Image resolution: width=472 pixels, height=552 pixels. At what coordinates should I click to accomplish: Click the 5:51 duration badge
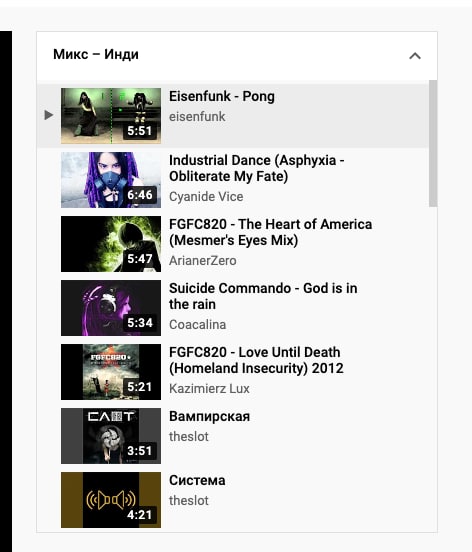coord(140,131)
